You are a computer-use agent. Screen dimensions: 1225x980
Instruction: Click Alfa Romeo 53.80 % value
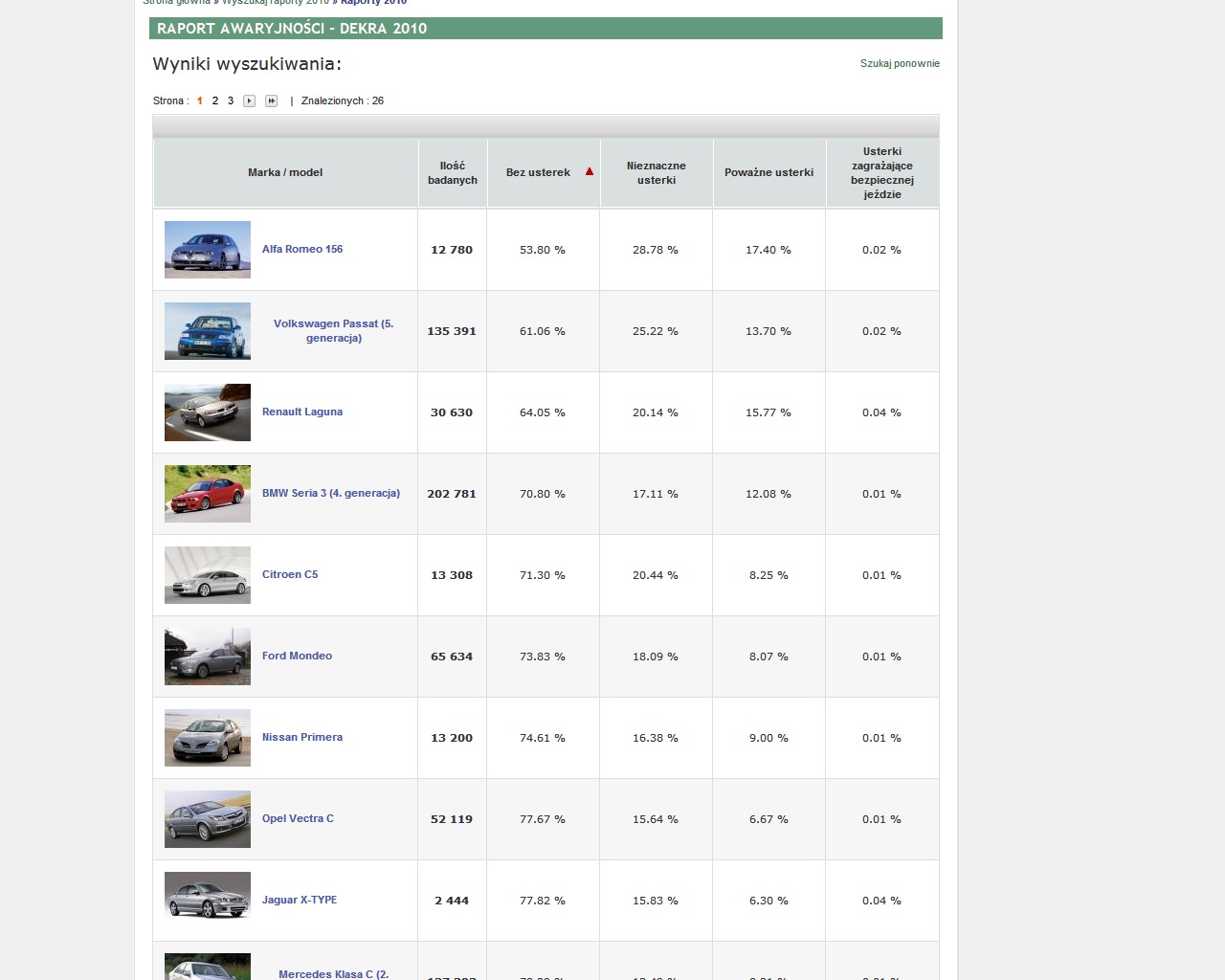[543, 250]
